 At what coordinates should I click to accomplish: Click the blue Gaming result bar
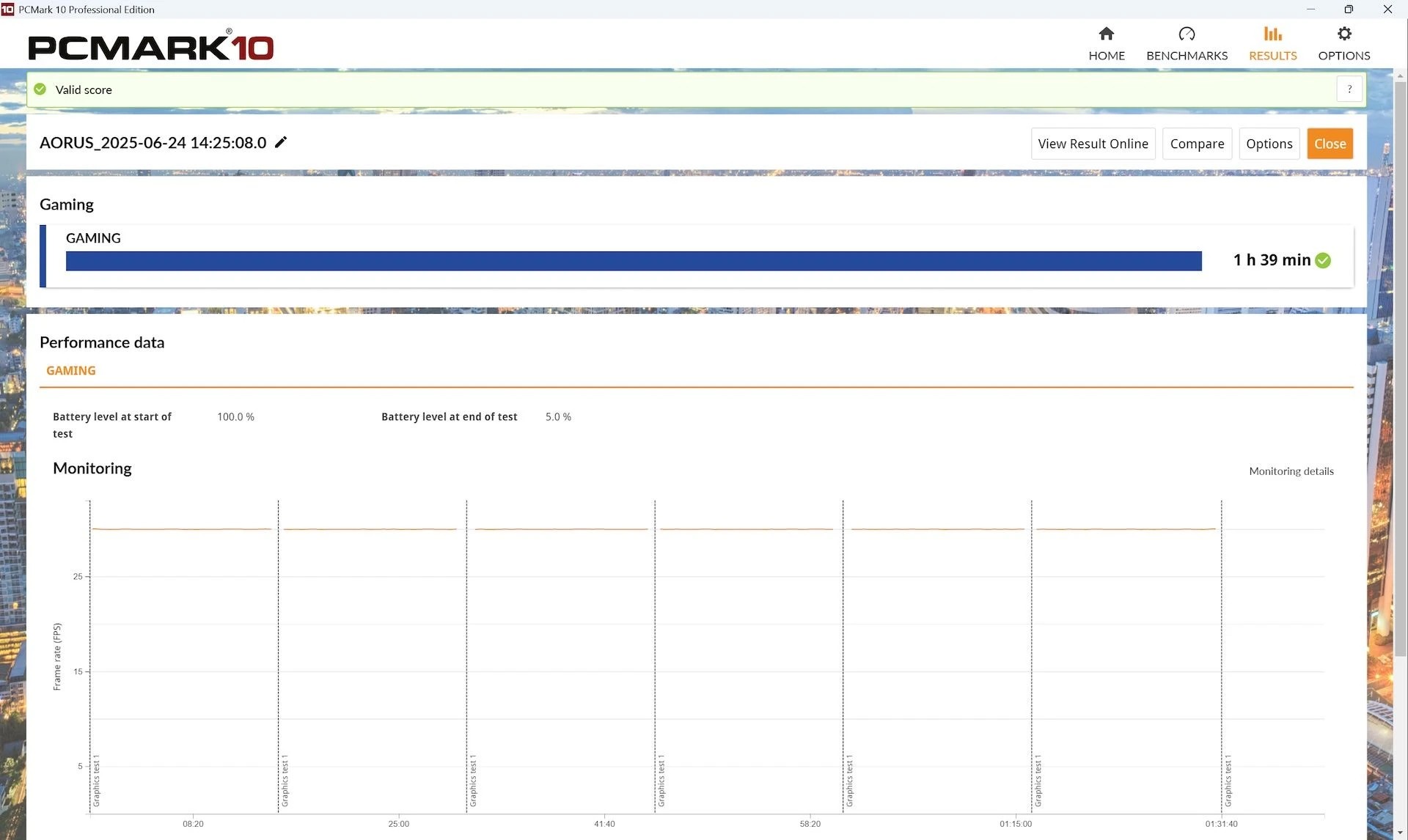coord(633,261)
